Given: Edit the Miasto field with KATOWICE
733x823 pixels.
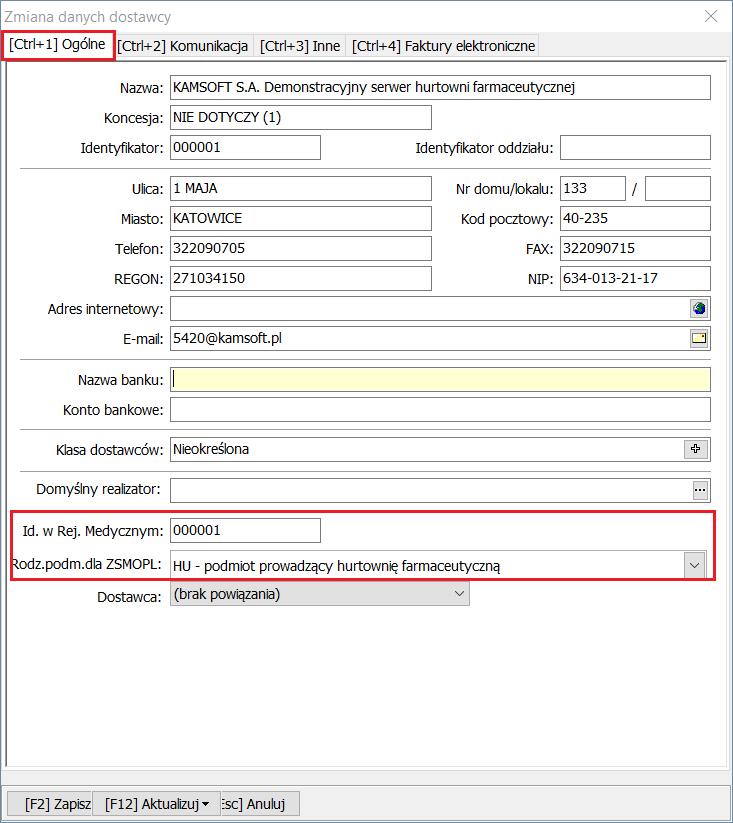Looking at the screenshot, I should (301, 218).
